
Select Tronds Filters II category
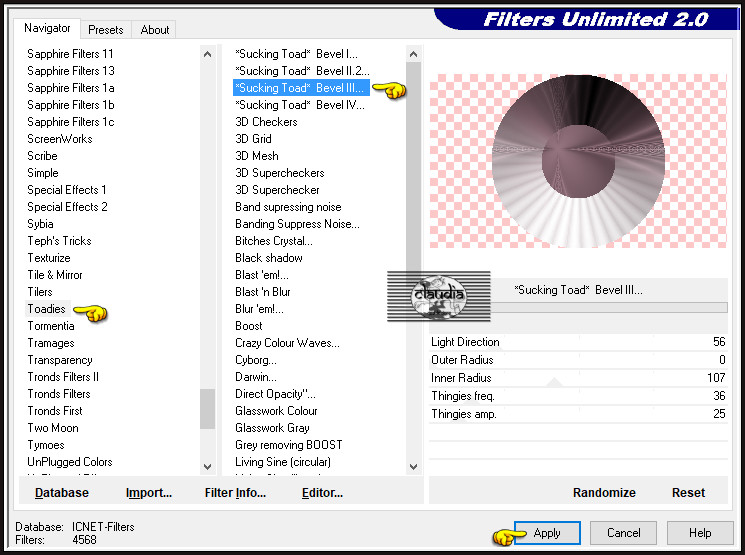tap(63, 377)
